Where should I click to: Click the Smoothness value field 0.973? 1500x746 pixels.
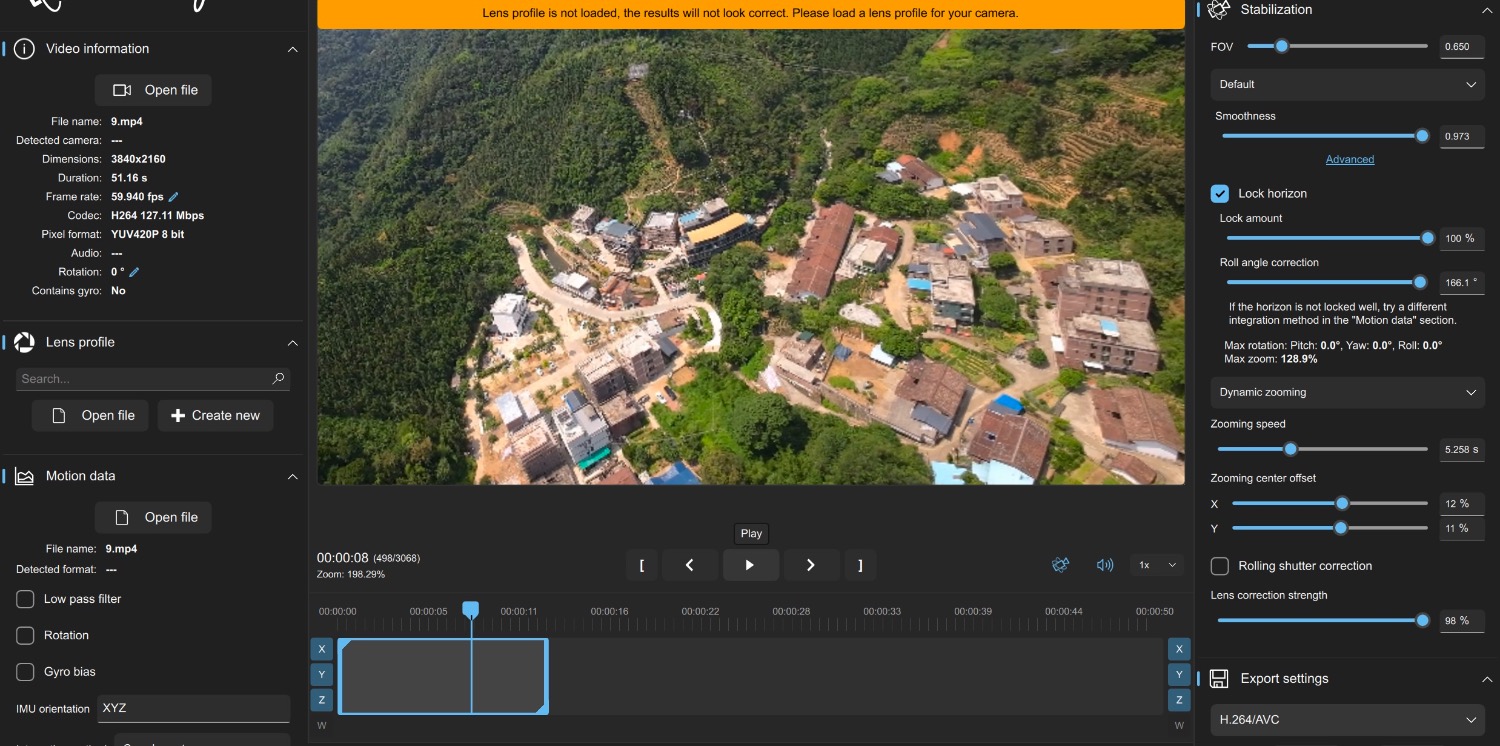(1461, 137)
